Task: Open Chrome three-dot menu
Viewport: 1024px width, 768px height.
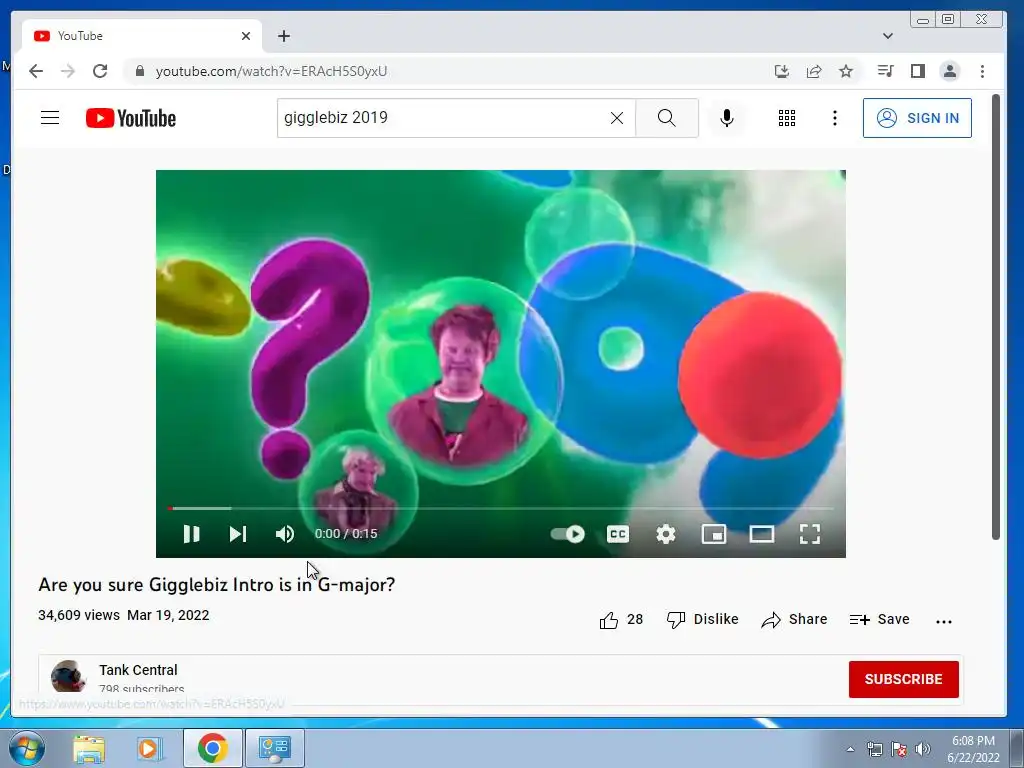Action: 982,71
